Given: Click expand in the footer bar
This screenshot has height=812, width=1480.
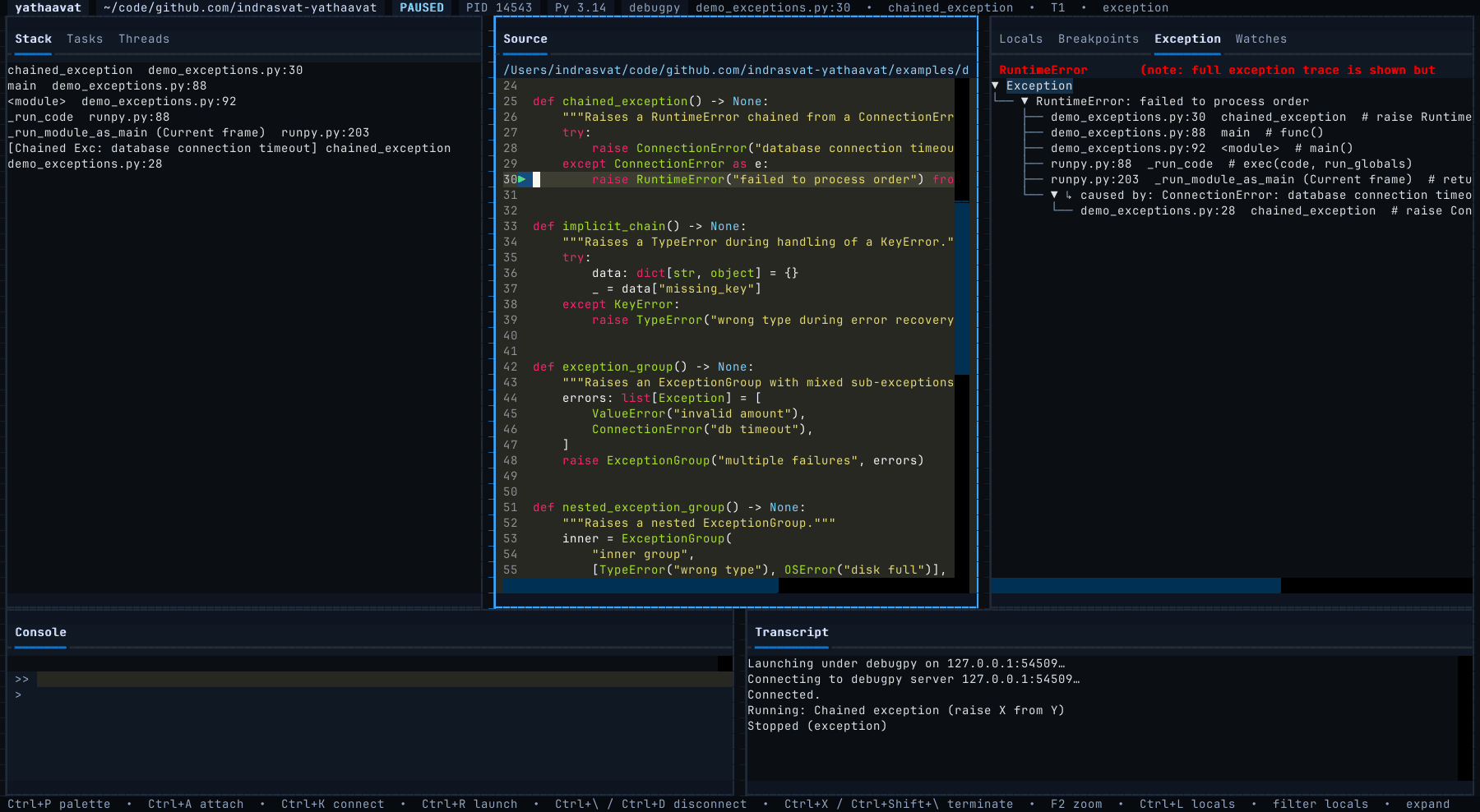Looking at the screenshot, I should 1428,804.
